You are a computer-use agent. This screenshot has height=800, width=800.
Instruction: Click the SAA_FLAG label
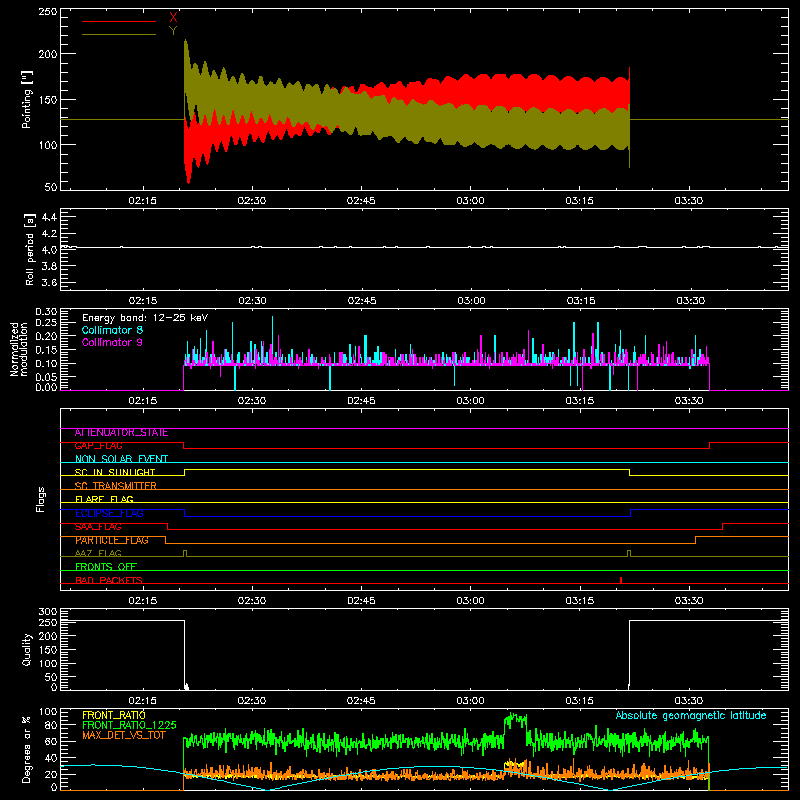pyautogui.click(x=98, y=527)
